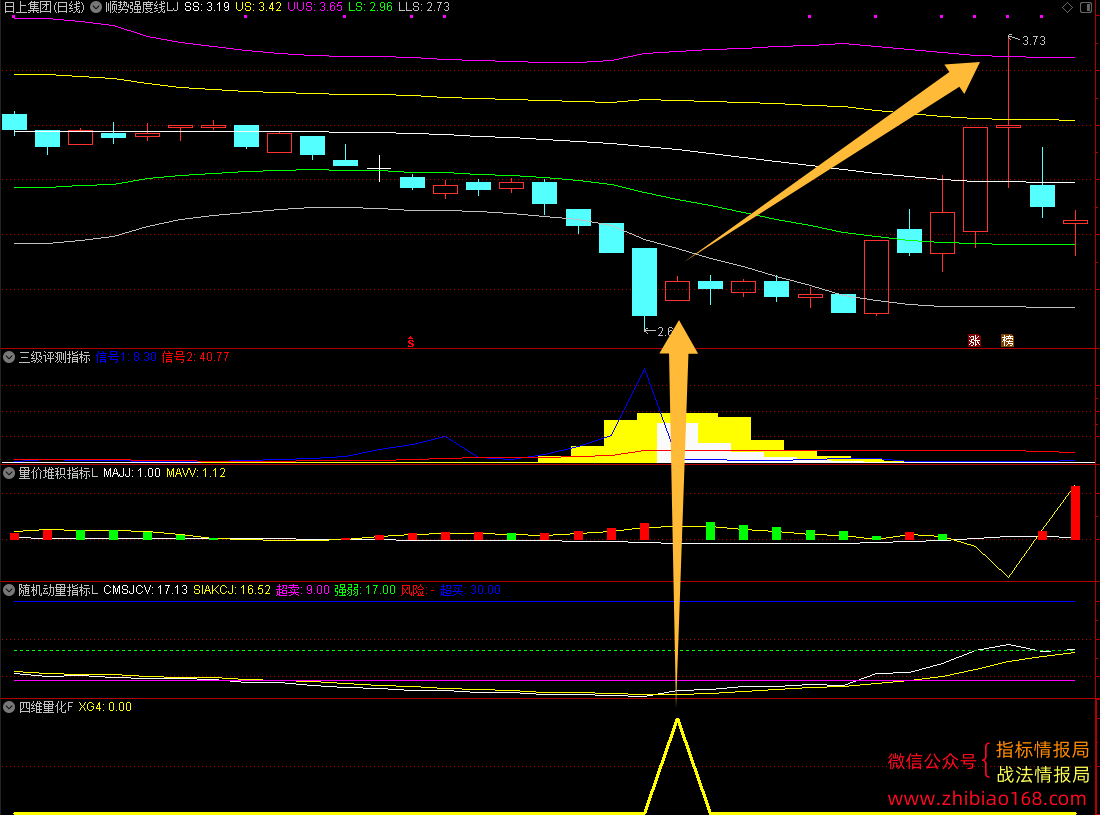Click the 四维量化F indicator title
This screenshot has height=815, width=1100.
click(46, 707)
